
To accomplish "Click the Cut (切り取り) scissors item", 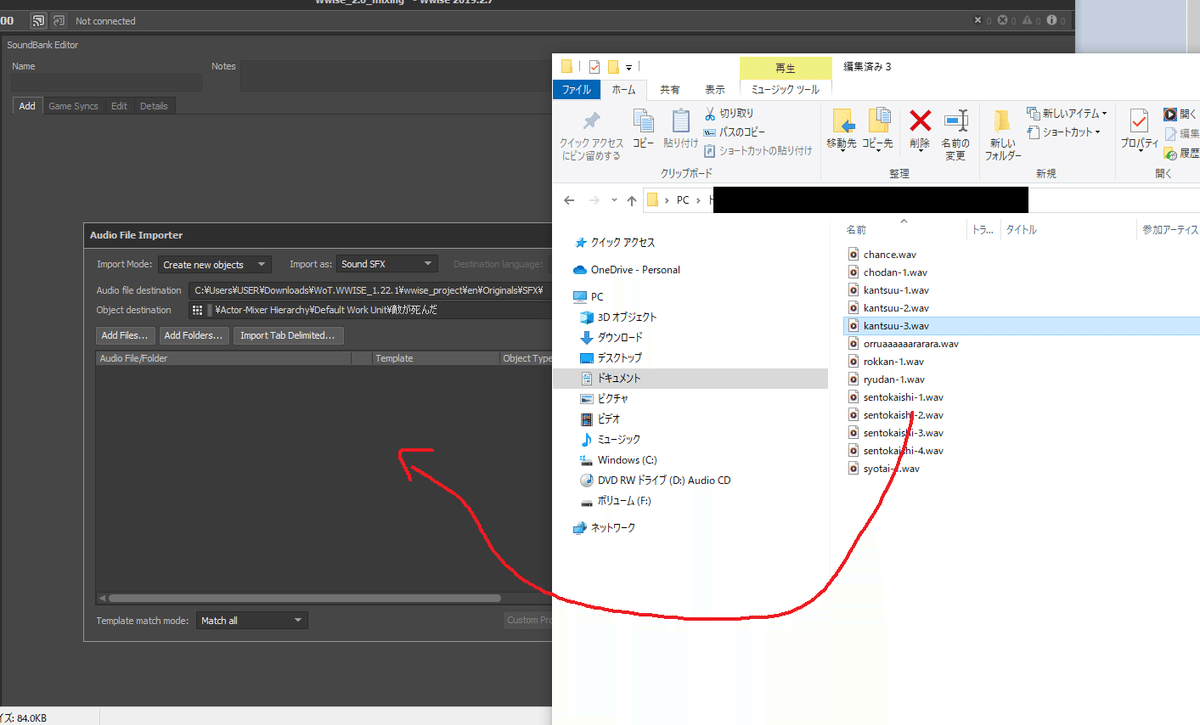I will (x=729, y=114).
